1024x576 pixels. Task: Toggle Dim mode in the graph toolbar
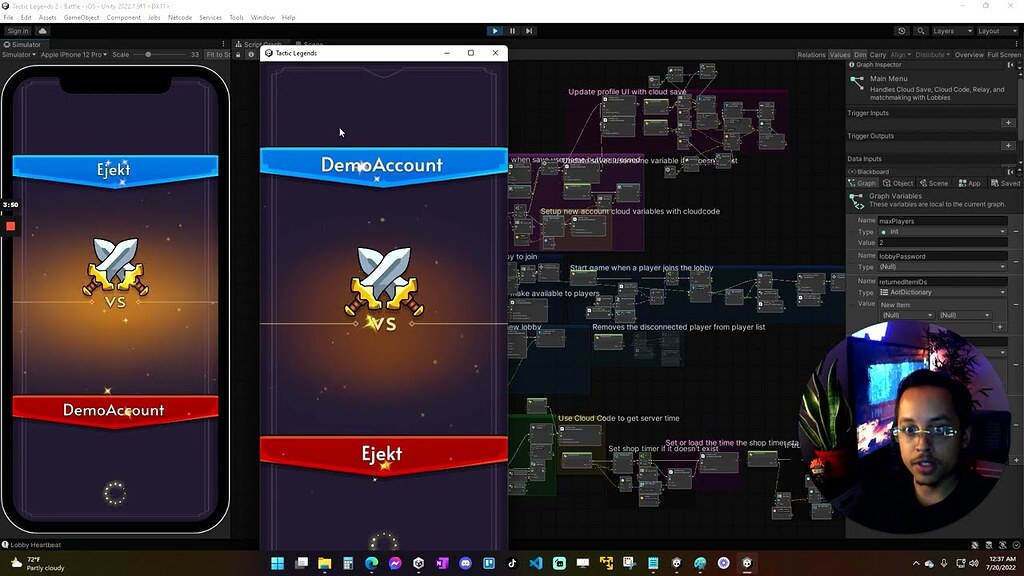click(861, 56)
